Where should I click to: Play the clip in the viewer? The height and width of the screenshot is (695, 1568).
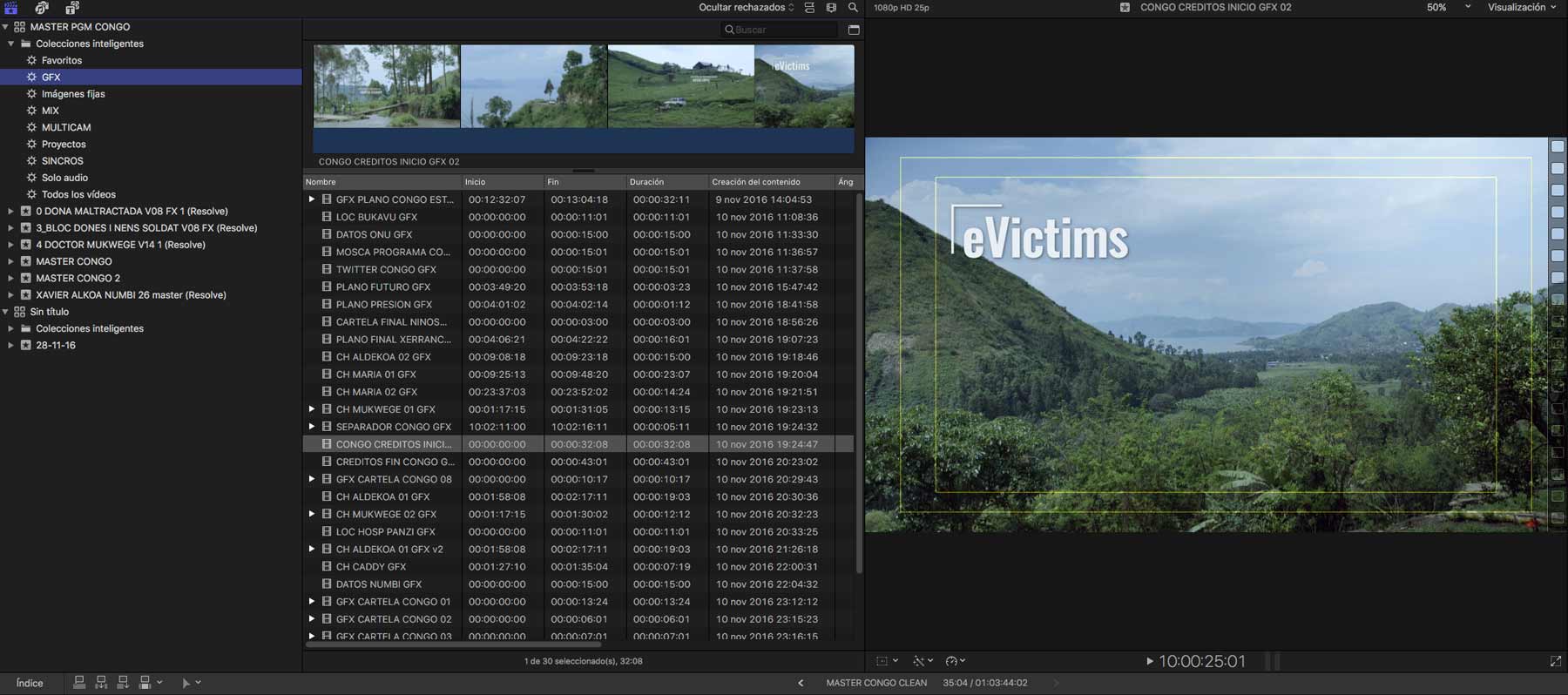coord(1150,662)
